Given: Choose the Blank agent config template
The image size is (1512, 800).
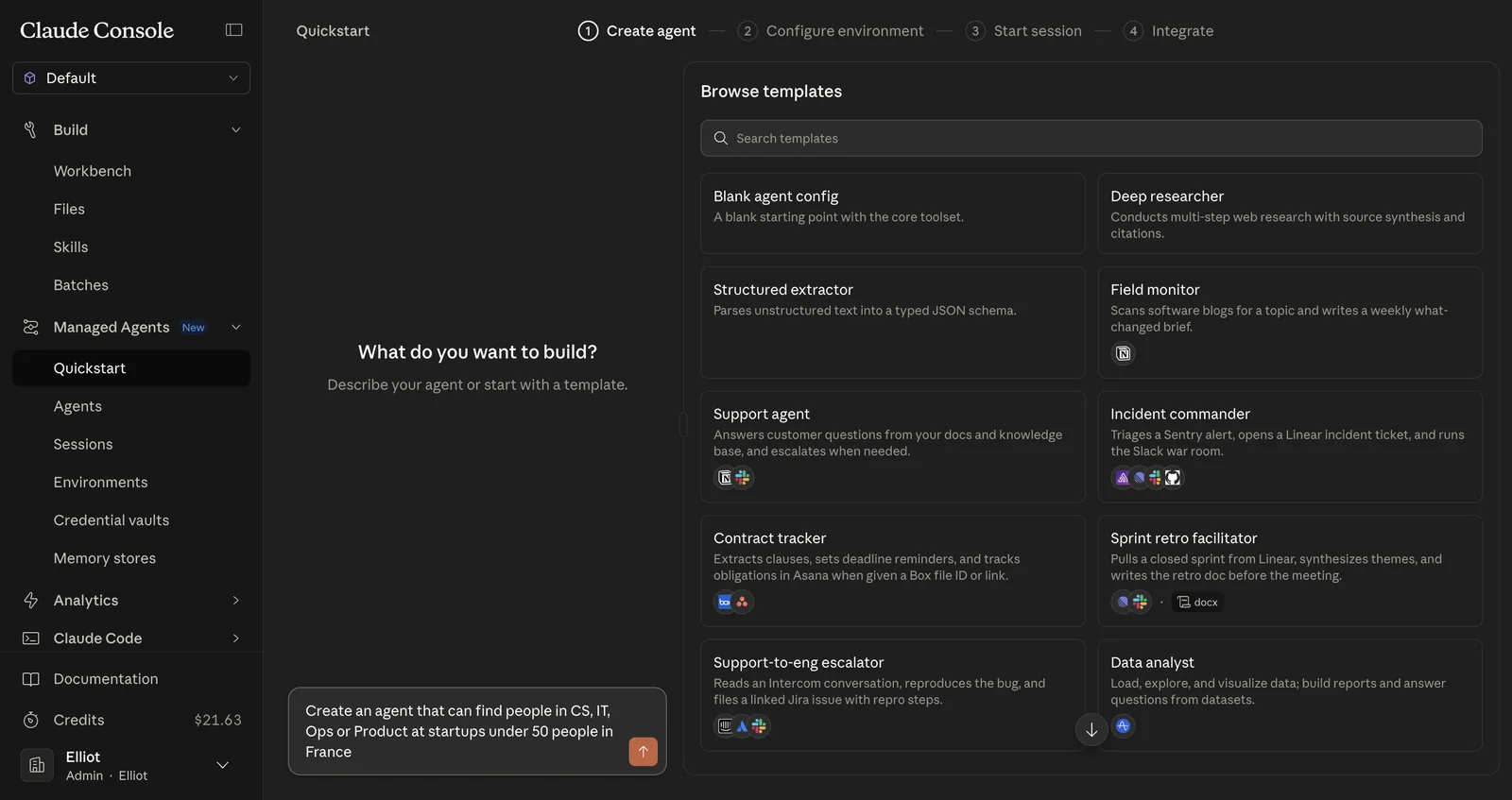Looking at the screenshot, I should click(893, 213).
